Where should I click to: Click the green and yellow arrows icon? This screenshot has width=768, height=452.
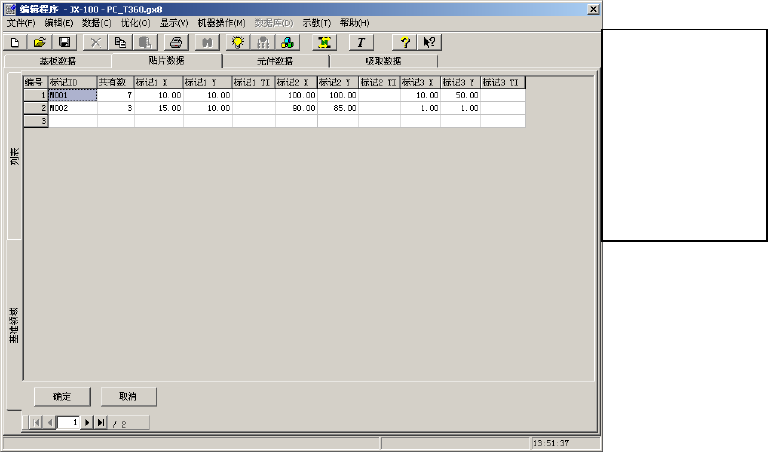tap(324, 43)
